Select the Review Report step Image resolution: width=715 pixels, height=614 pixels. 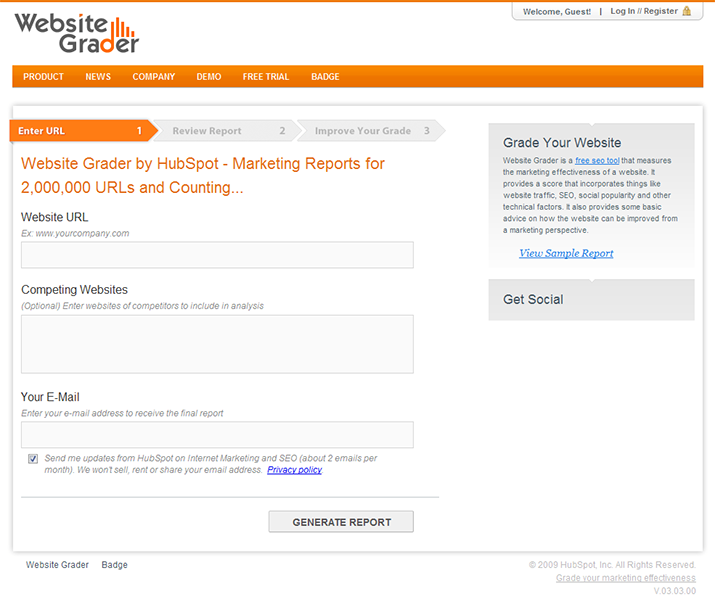[x=228, y=131]
